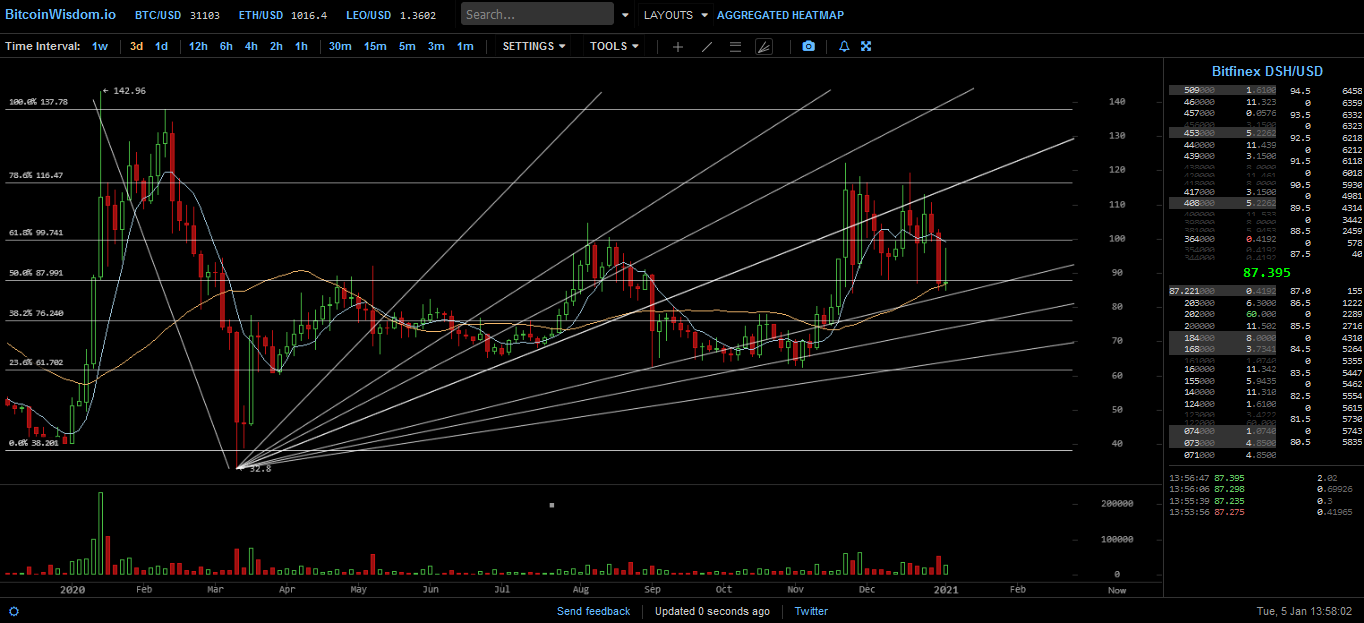Set time interval to 15m

coord(375,46)
